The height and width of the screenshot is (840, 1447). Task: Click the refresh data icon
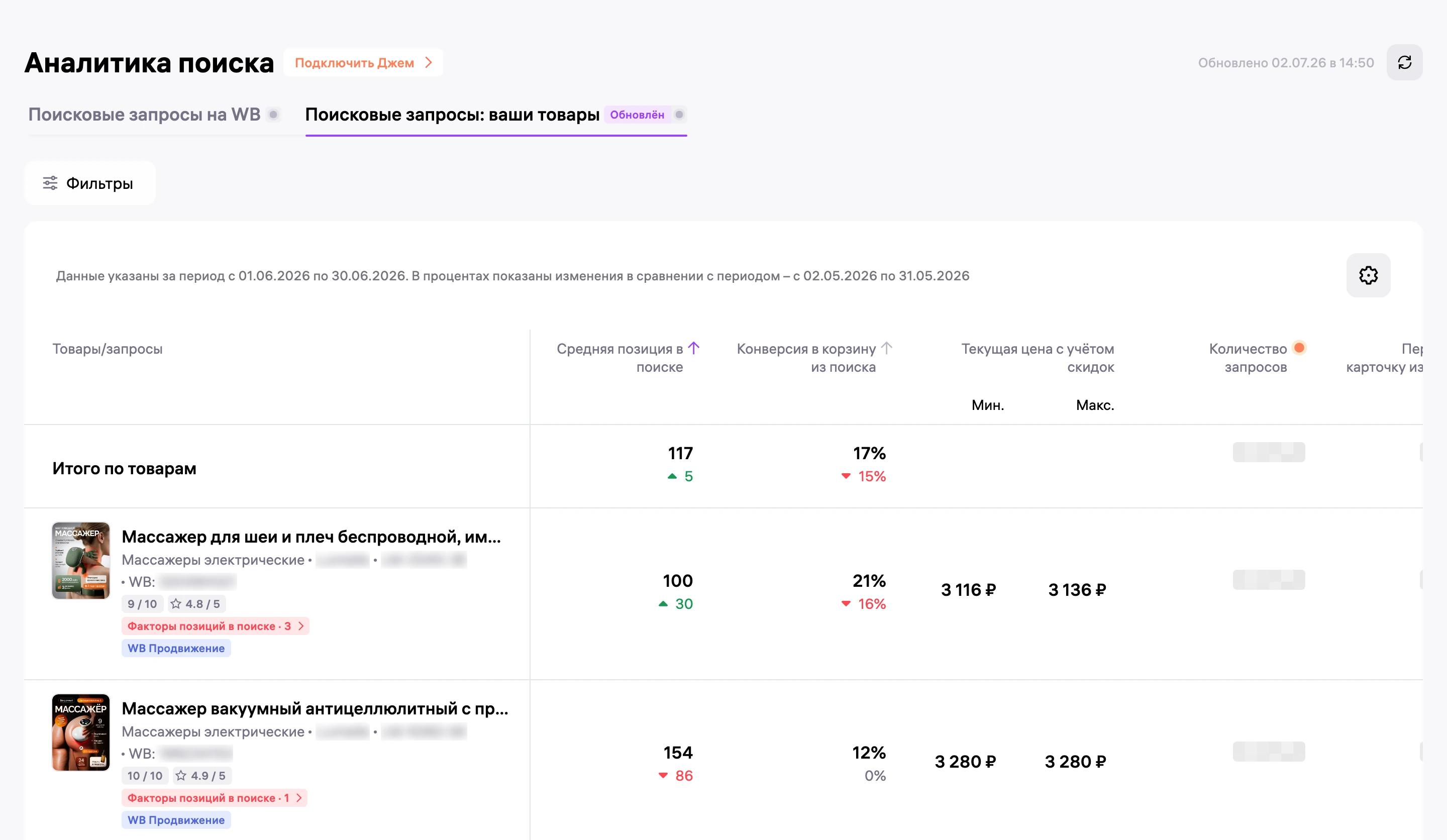coord(1404,63)
